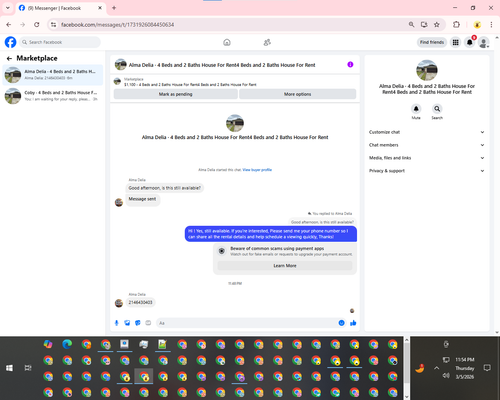The width and height of the screenshot is (500, 400).
Task: Open the account profile avatar menu
Action: 484,42
